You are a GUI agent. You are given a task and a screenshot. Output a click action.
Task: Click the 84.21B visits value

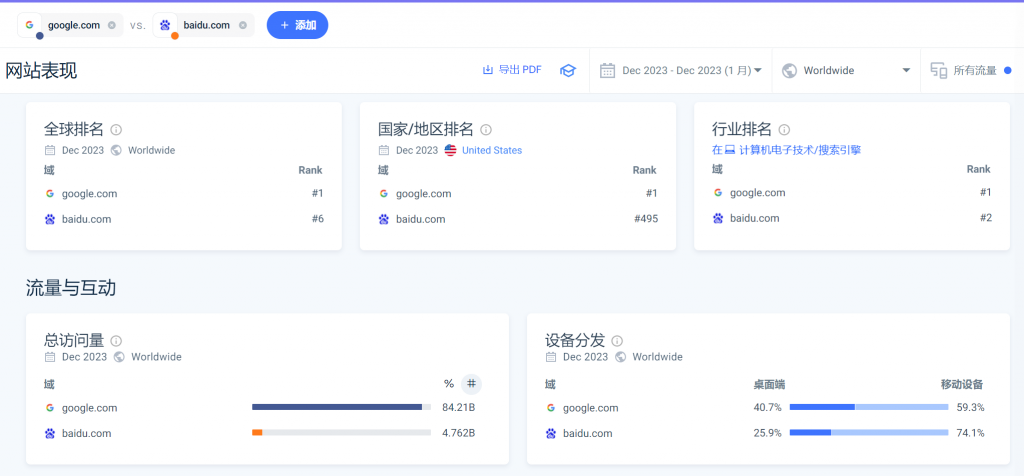(x=458, y=408)
